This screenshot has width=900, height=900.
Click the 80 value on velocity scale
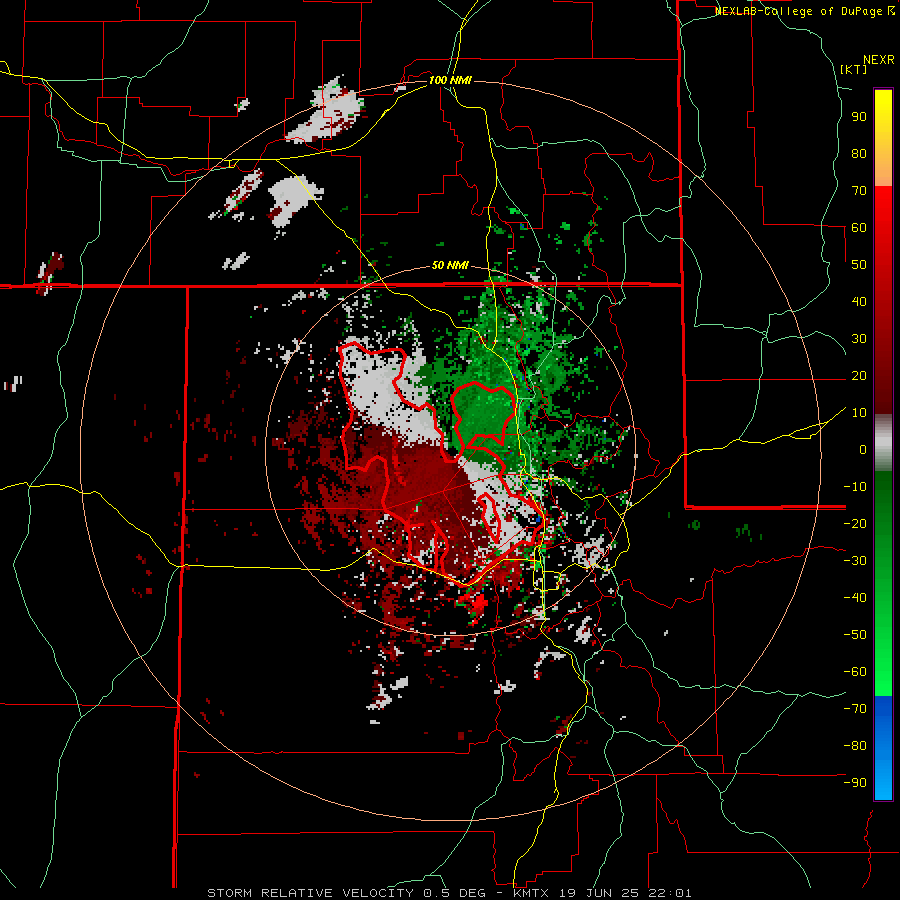pyautogui.click(x=859, y=154)
